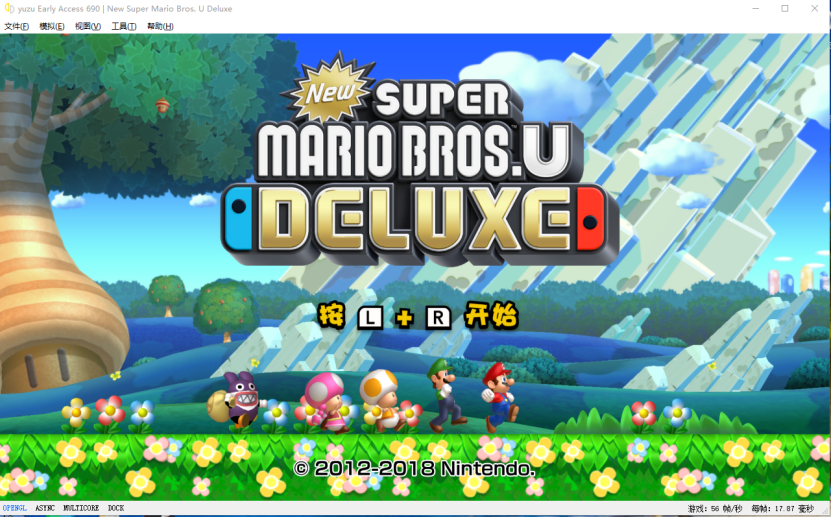Click the 每帧 17.87 毫秒 frame time readout
831x517 pixels.
[x=782, y=509]
